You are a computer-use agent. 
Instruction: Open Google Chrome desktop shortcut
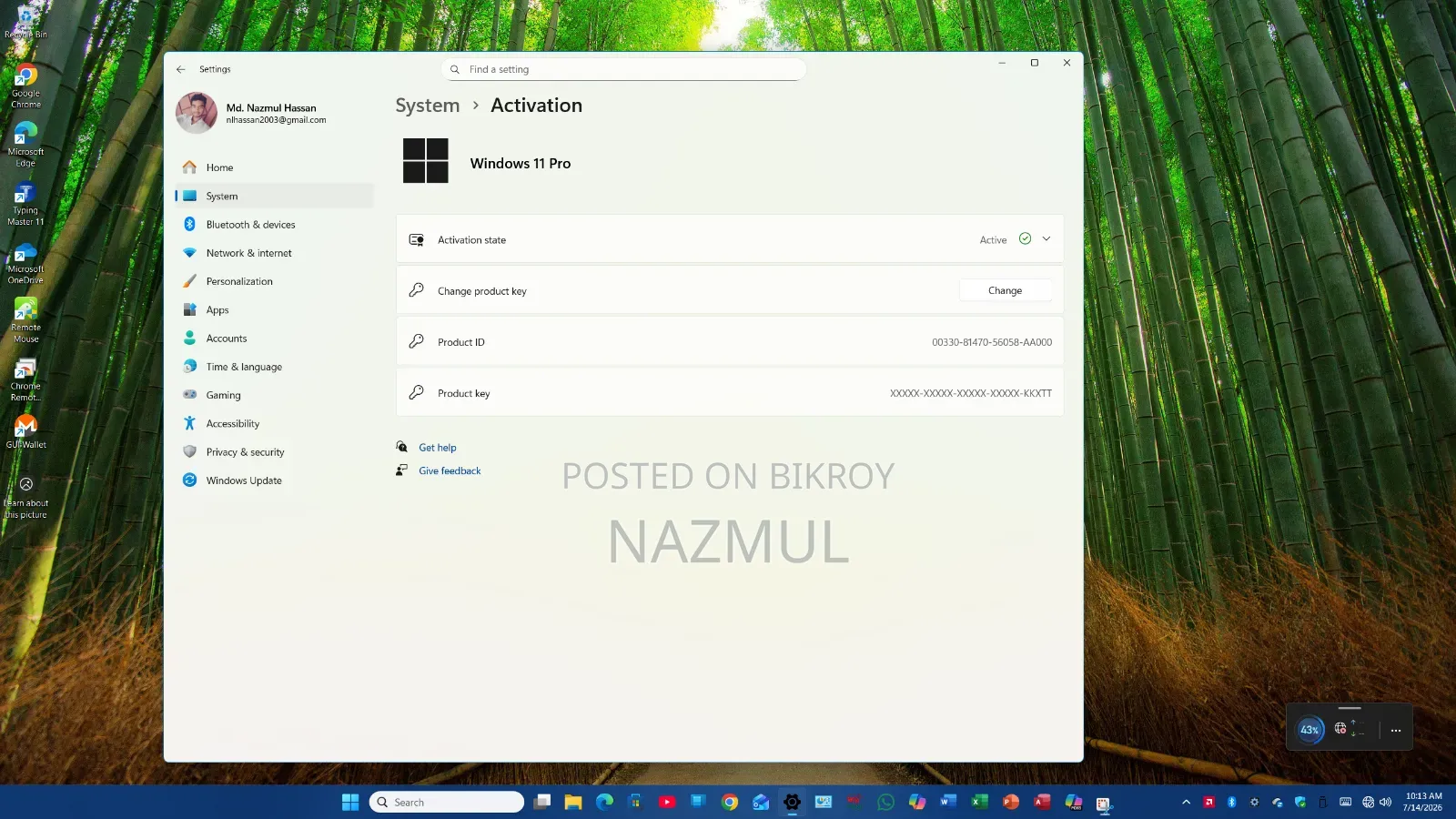25,87
